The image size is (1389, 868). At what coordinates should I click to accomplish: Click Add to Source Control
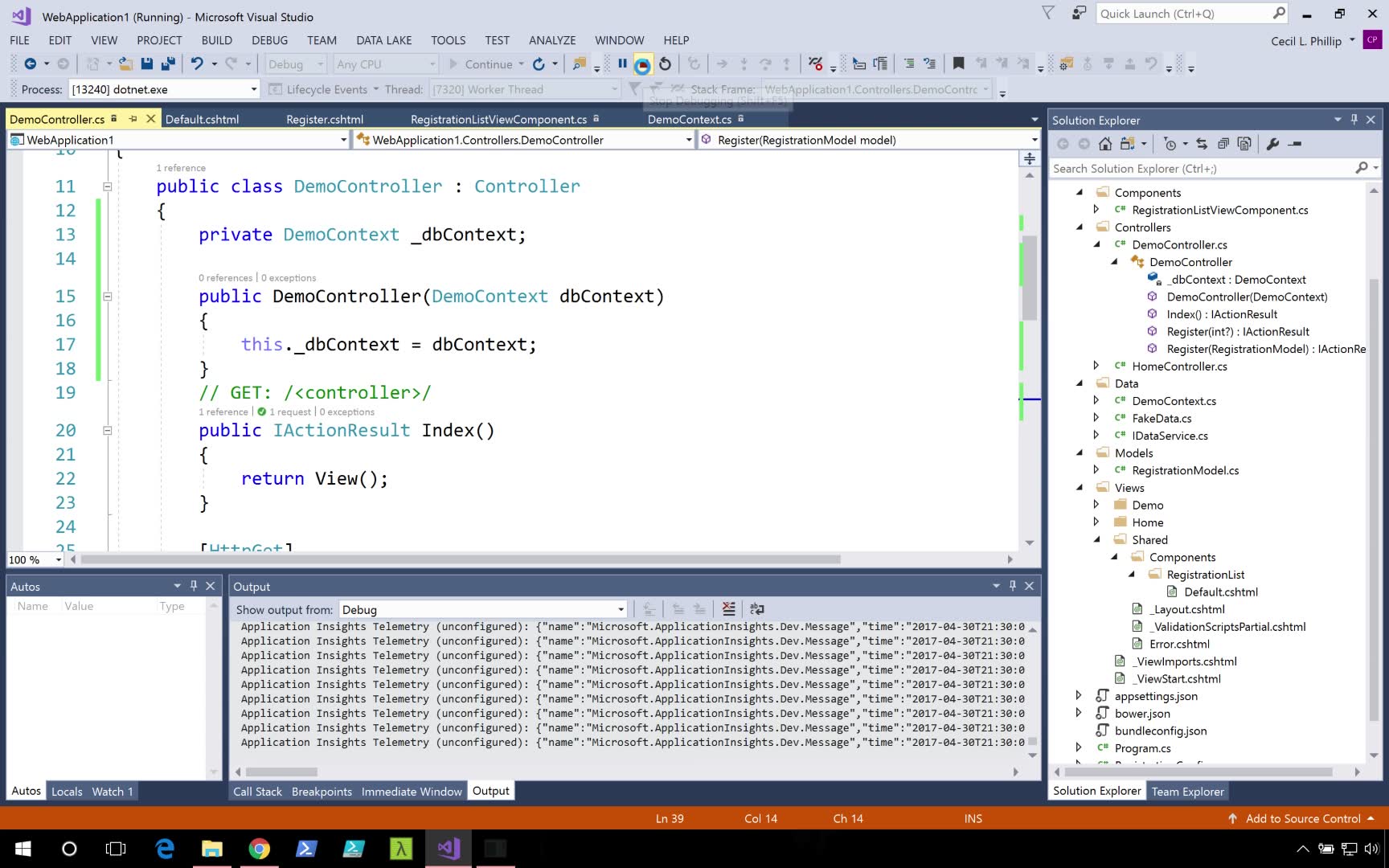click(x=1302, y=818)
